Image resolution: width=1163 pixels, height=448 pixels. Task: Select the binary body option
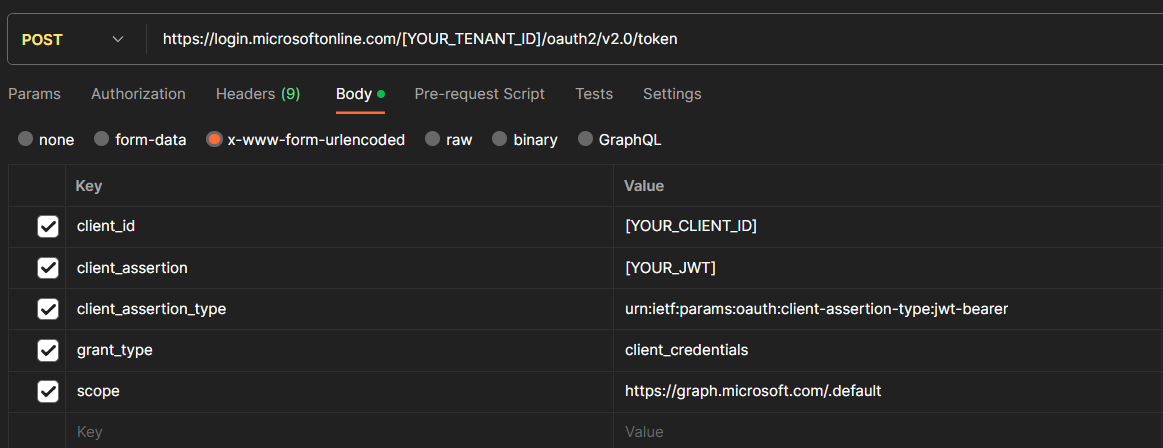[499, 140]
